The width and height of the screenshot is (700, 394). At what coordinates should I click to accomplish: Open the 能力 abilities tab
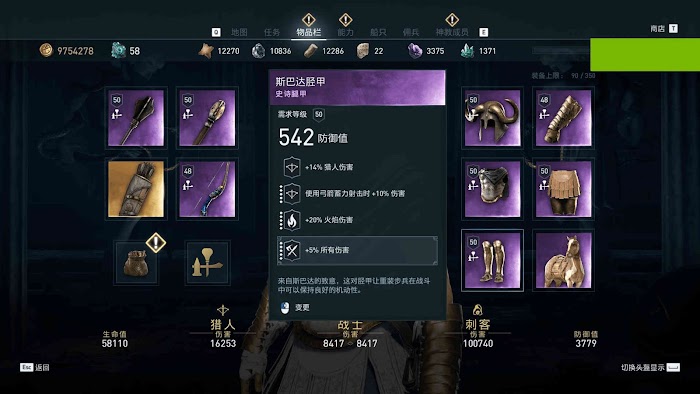click(x=345, y=32)
